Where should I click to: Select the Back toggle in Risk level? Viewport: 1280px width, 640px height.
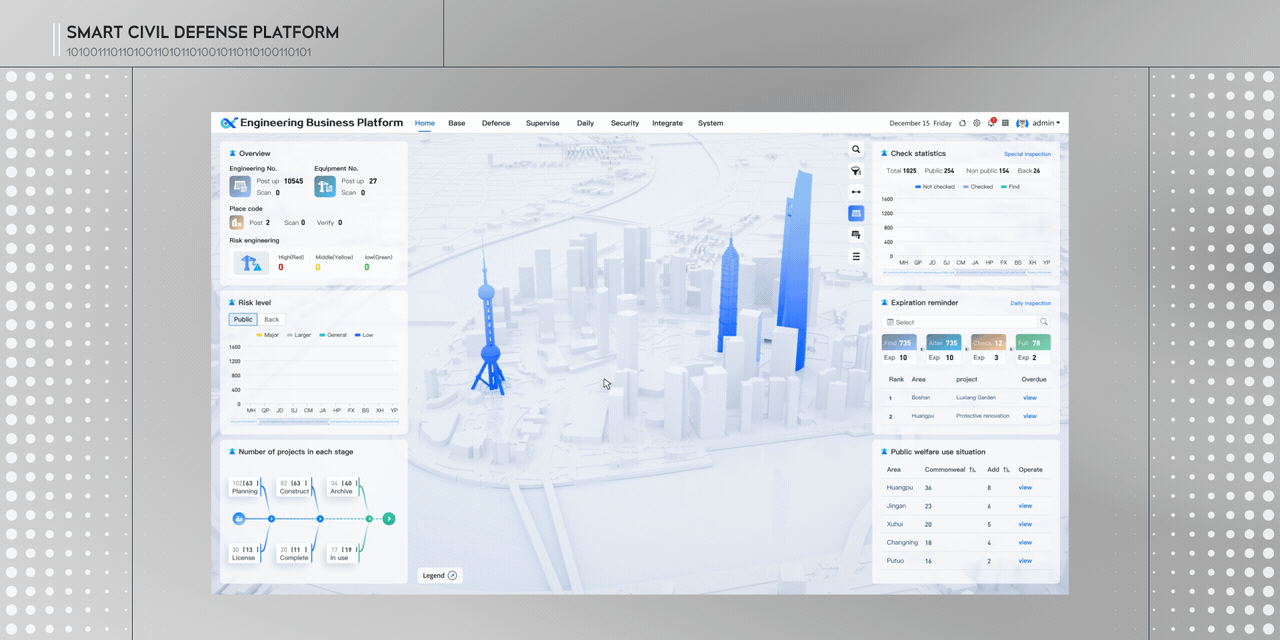click(272, 319)
